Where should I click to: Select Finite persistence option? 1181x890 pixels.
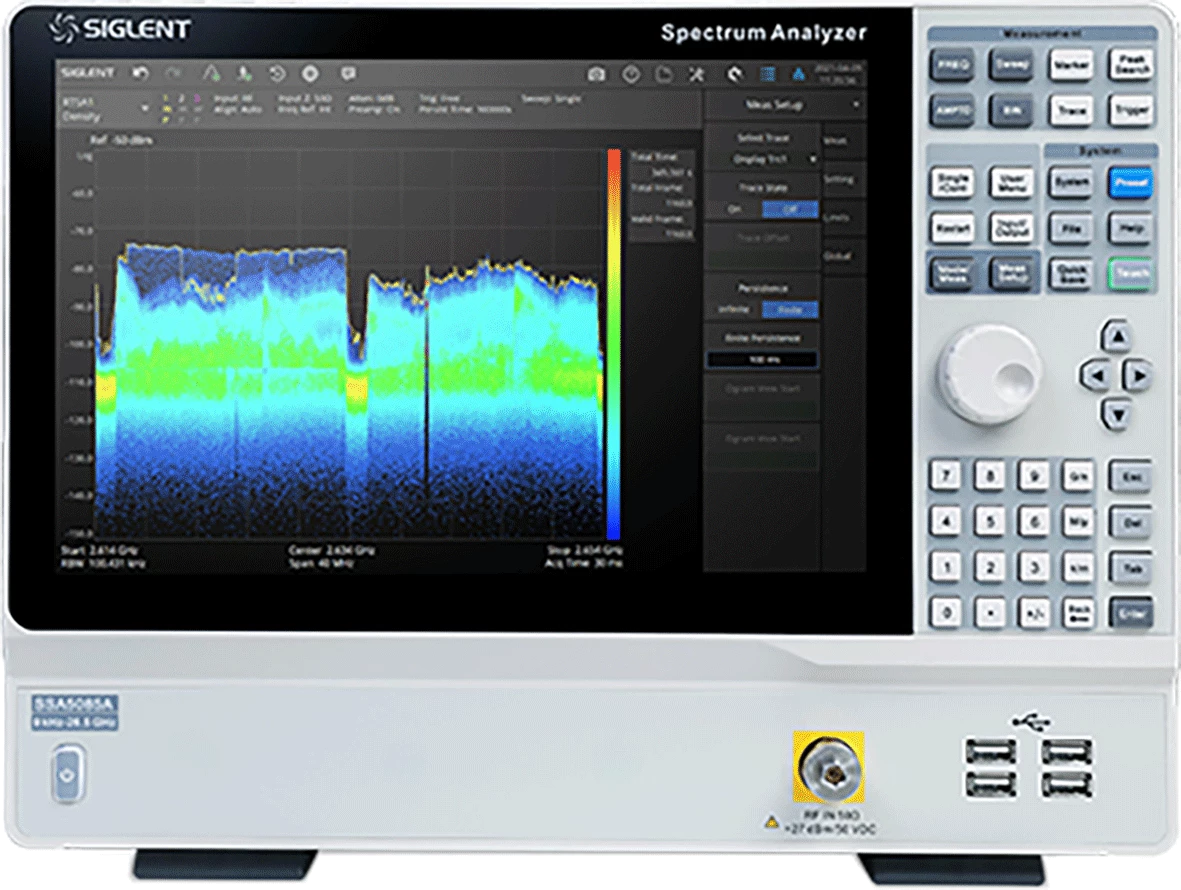pyautogui.click(x=790, y=310)
